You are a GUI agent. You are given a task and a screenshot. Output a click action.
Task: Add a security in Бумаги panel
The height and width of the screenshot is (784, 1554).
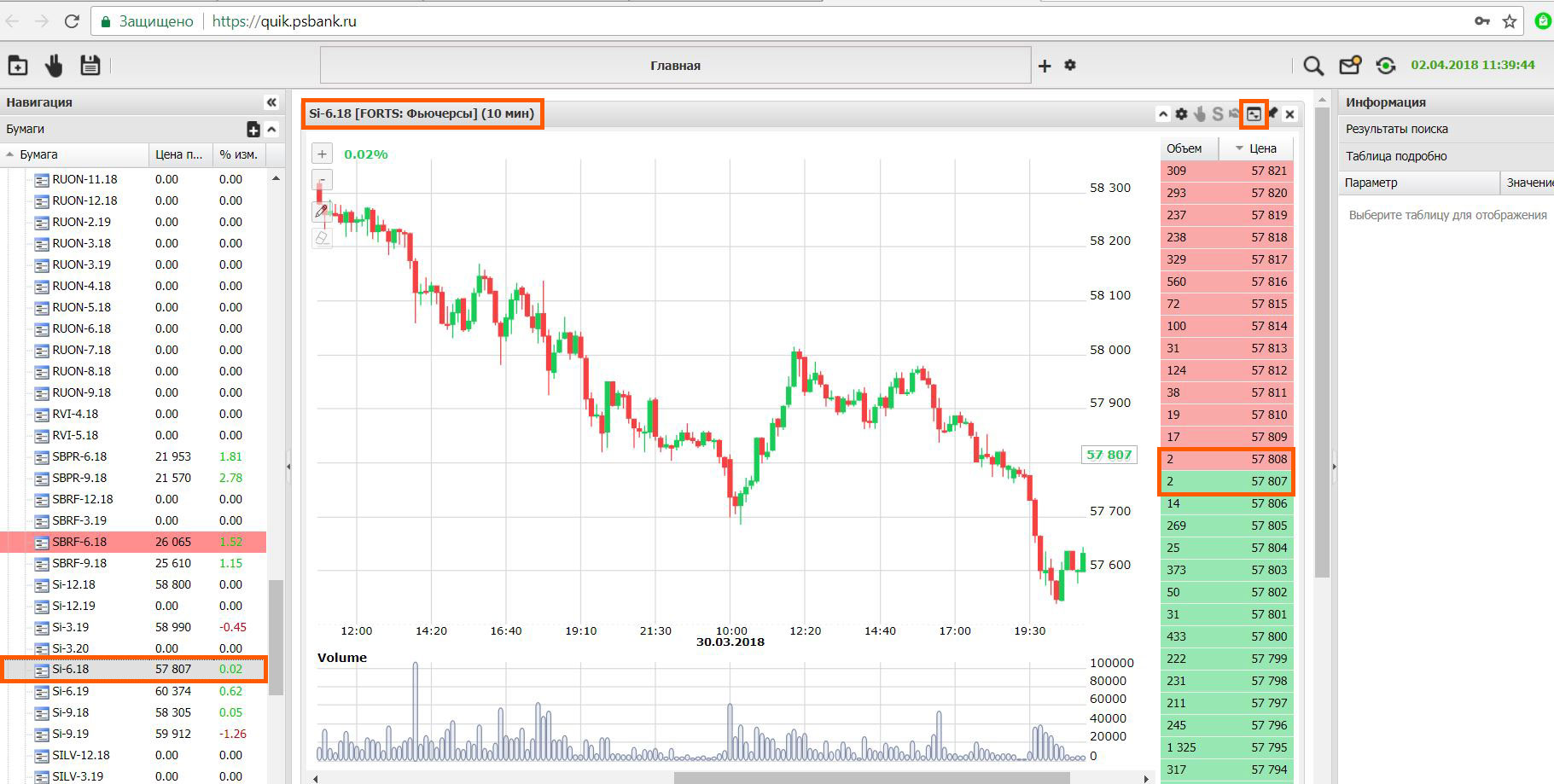coord(253,130)
